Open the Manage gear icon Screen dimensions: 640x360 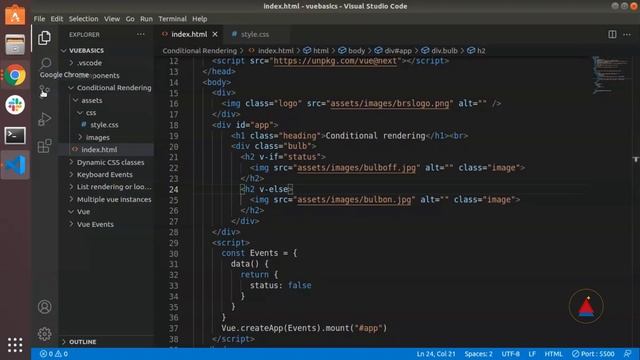point(44,334)
